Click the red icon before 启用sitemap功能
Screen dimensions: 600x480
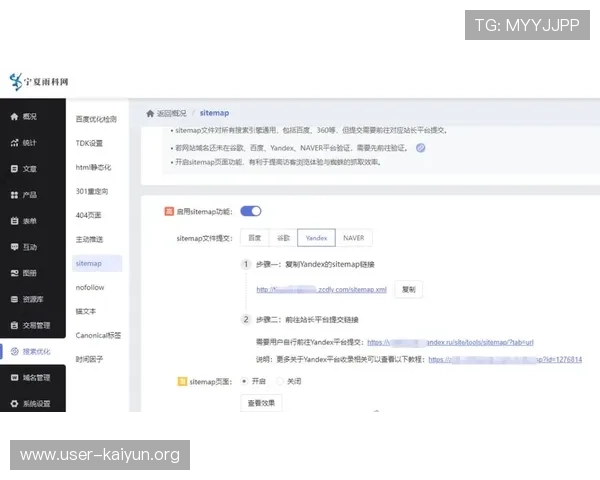click(169, 211)
